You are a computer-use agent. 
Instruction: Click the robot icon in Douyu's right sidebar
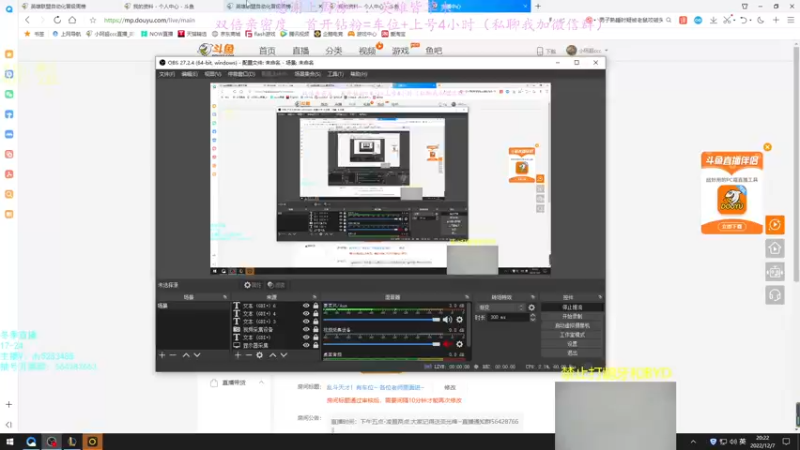click(x=774, y=272)
